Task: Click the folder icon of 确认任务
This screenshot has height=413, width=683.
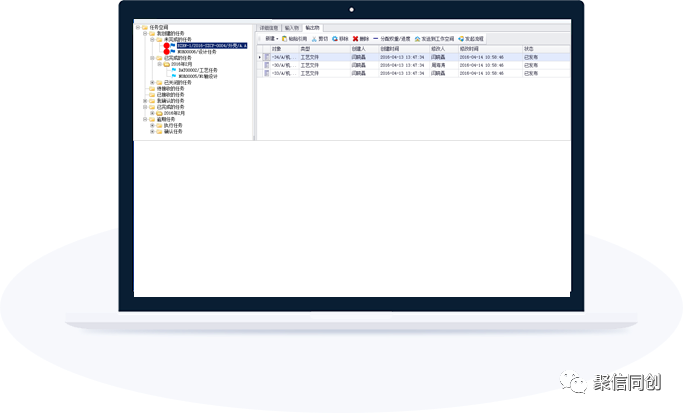Action: click(x=159, y=131)
